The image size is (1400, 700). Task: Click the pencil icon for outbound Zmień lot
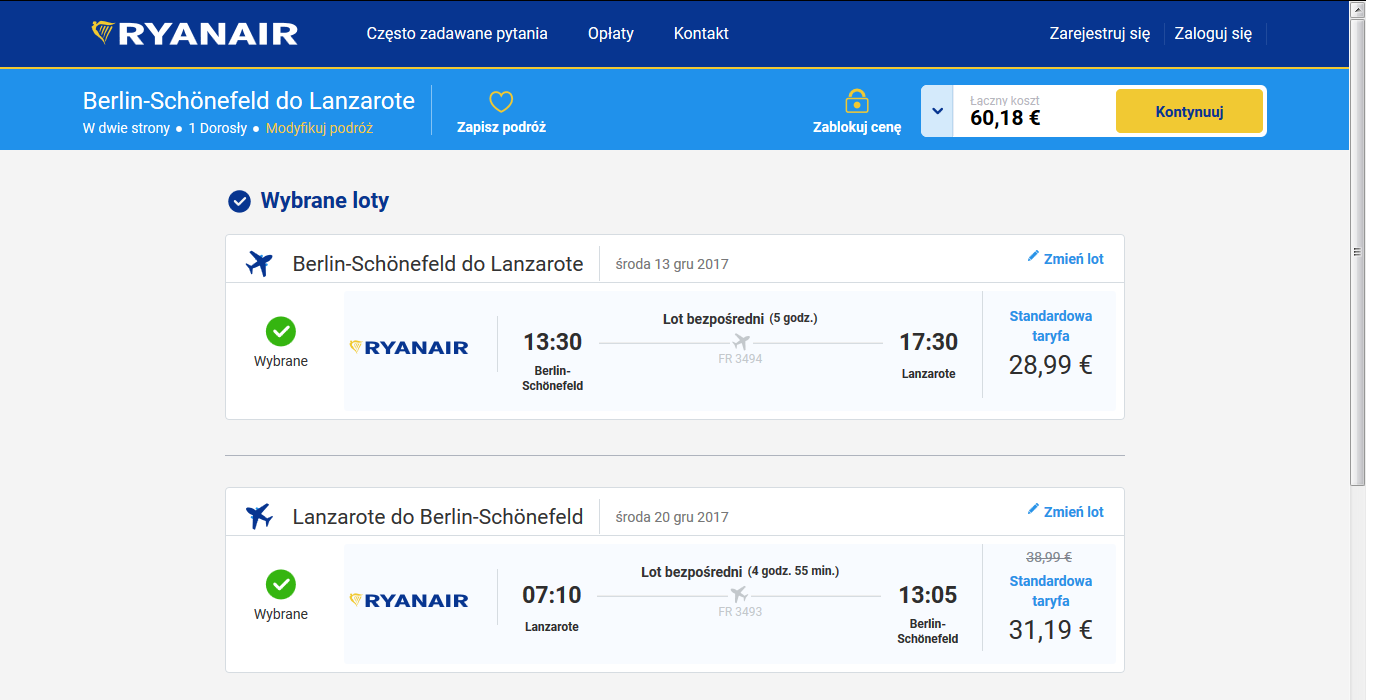[x=1033, y=257]
